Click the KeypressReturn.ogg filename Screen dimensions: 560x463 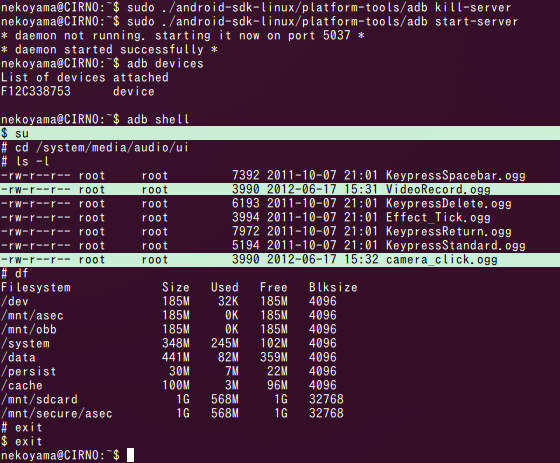pyautogui.click(x=449, y=232)
